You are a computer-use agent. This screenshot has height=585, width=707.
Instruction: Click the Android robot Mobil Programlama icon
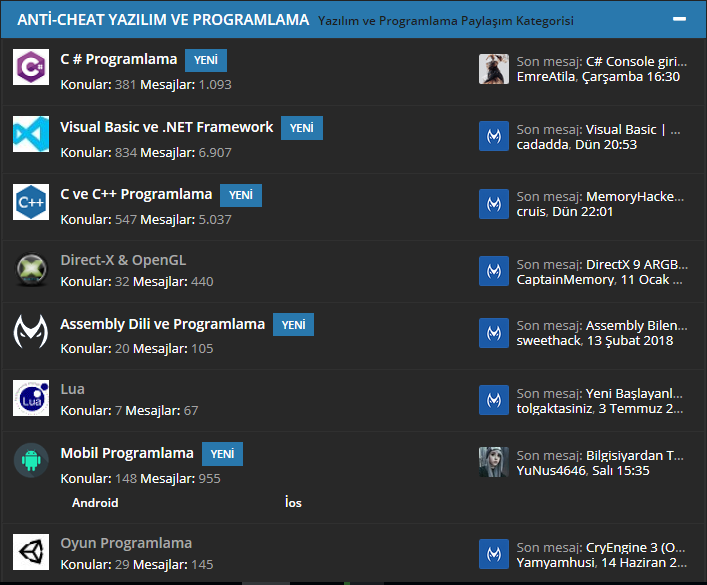point(31,460)
